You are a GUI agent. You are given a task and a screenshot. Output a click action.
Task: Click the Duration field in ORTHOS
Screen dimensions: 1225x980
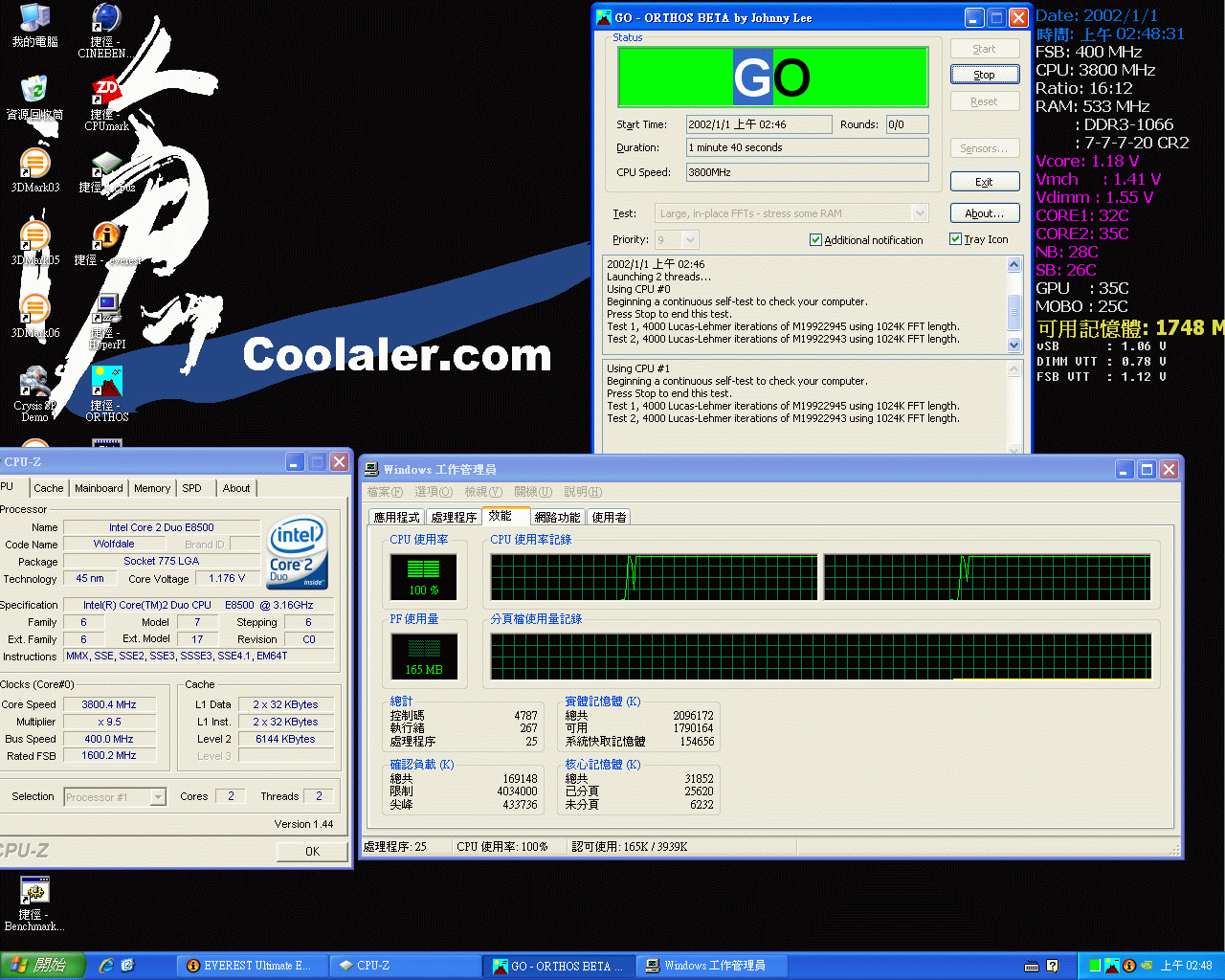click(808, 147)
